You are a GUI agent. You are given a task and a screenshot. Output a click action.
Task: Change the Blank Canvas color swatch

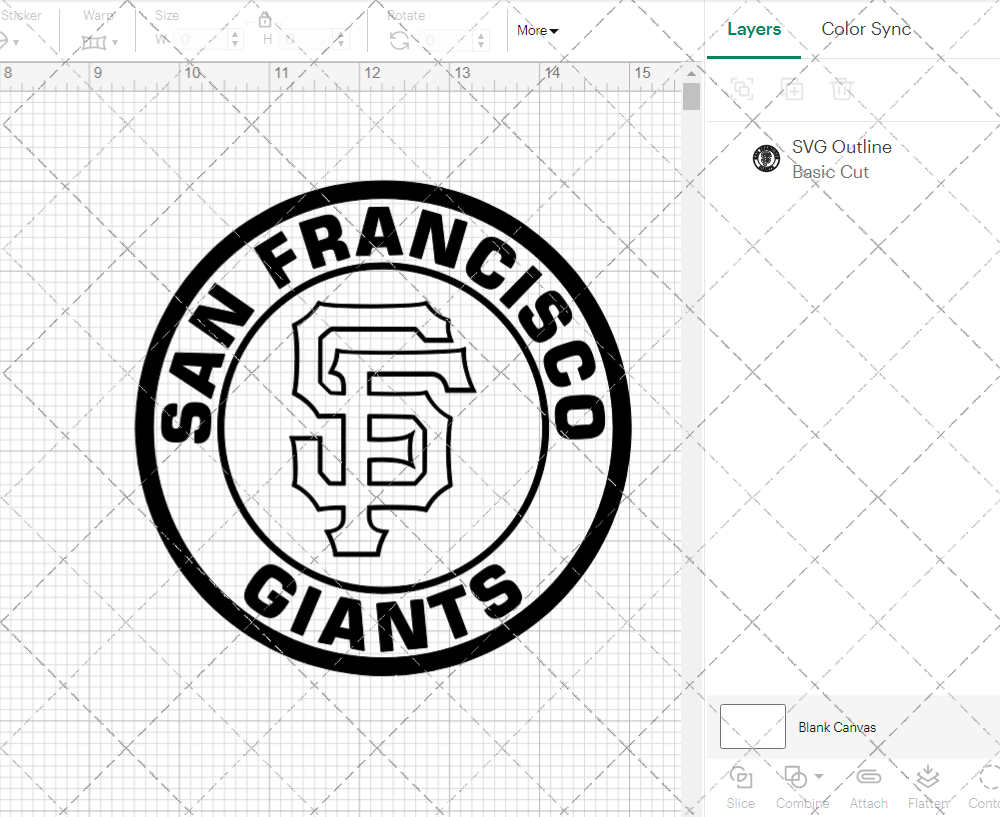(752, 727)
